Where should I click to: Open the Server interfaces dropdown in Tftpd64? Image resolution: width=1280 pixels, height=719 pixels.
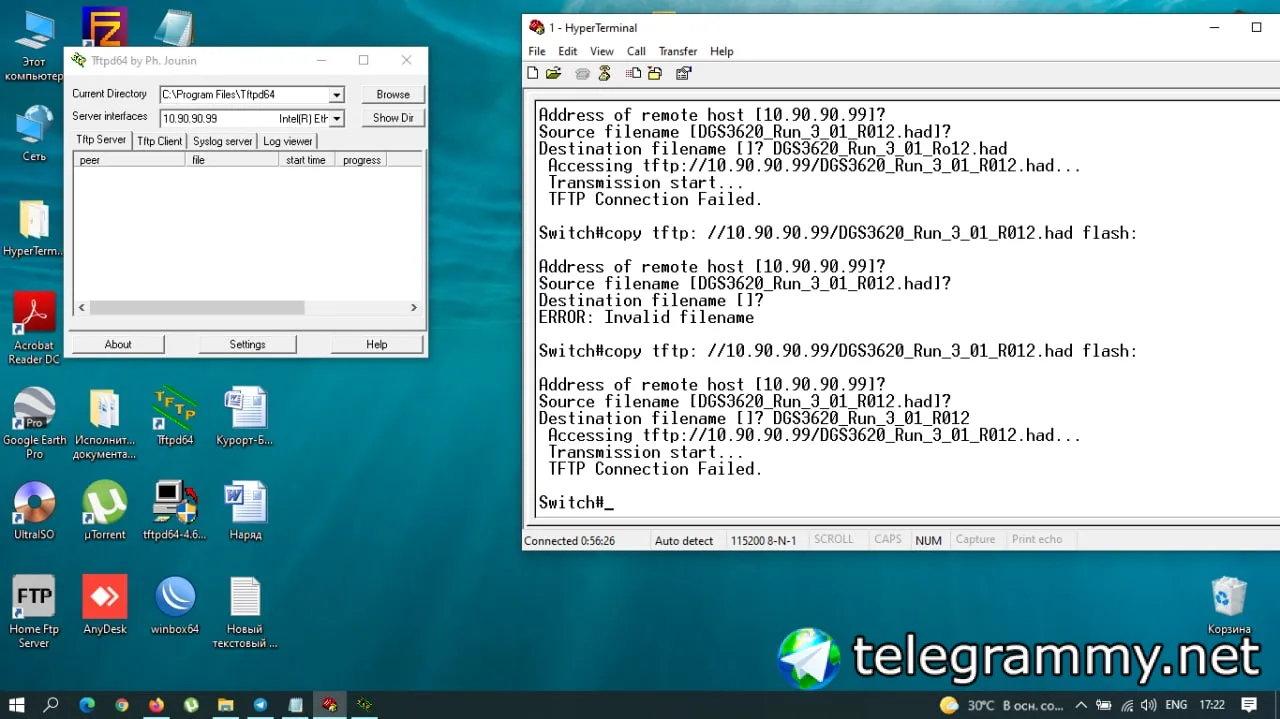[336, 118]
